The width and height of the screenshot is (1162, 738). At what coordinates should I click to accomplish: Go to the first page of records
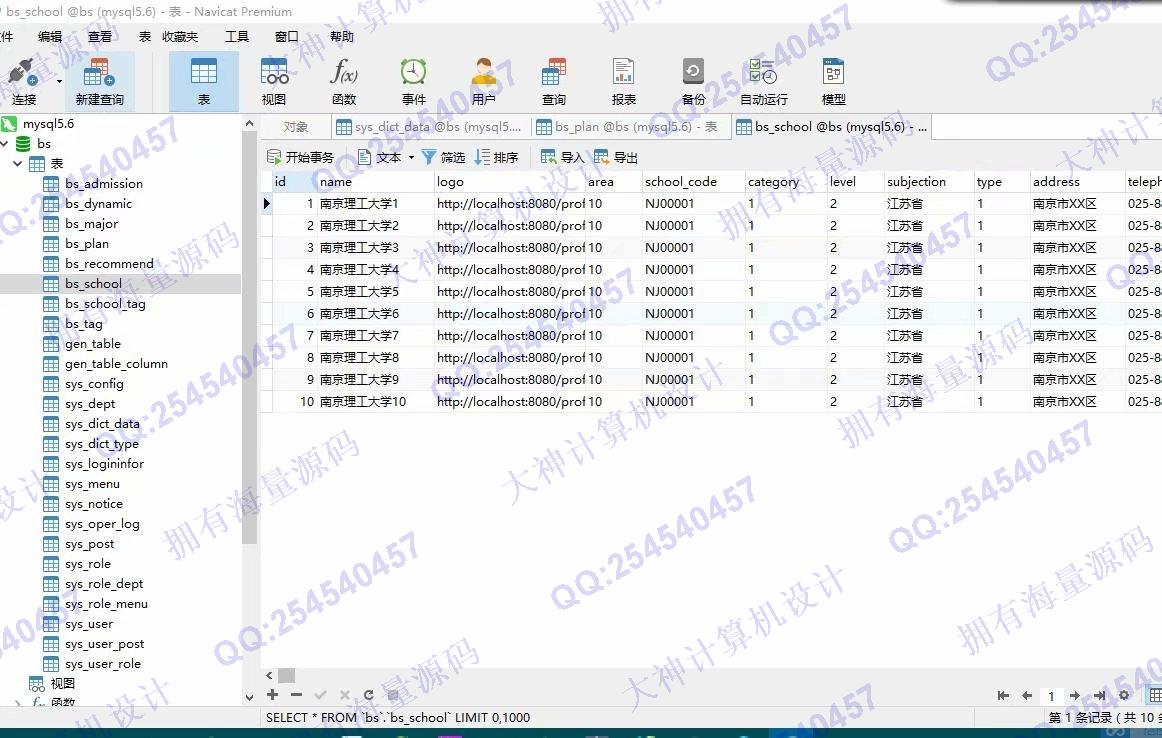coord(1003,695)
